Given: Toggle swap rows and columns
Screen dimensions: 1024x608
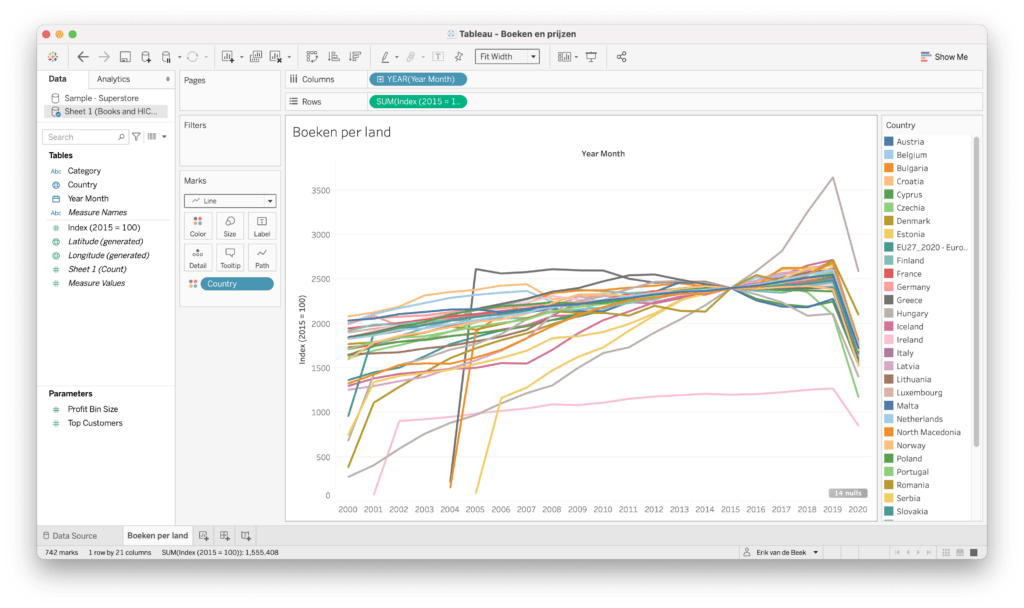Looking at the screenshot, I should (x=311, y=56).
